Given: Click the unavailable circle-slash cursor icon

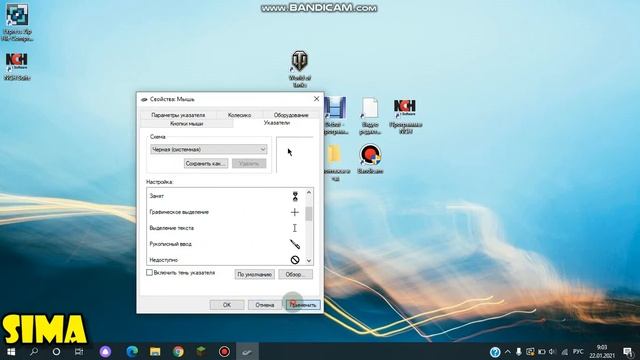Looking at the screenshot, I should (x=295, y=260).
